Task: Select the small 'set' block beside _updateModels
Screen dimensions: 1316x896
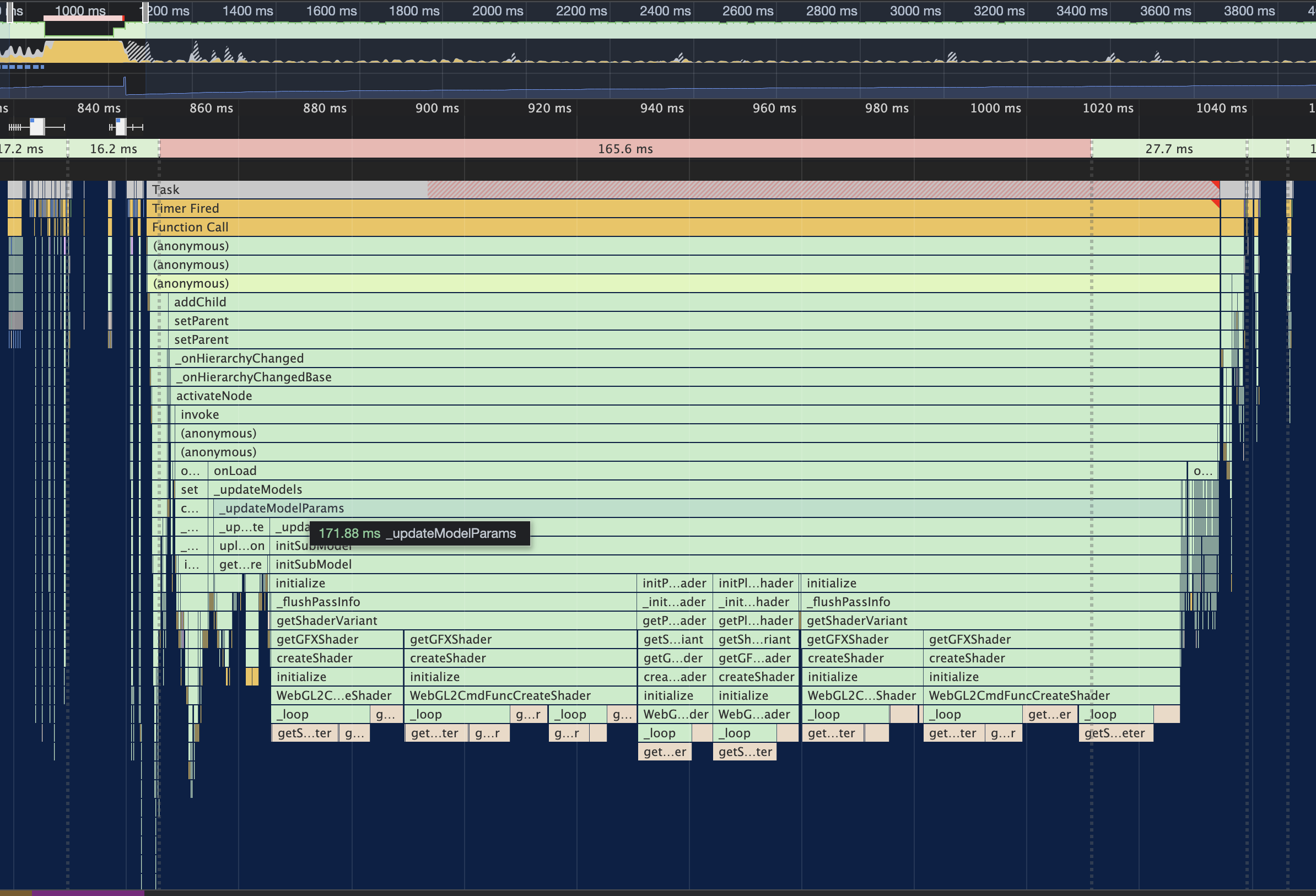Action: click(190, 489)
